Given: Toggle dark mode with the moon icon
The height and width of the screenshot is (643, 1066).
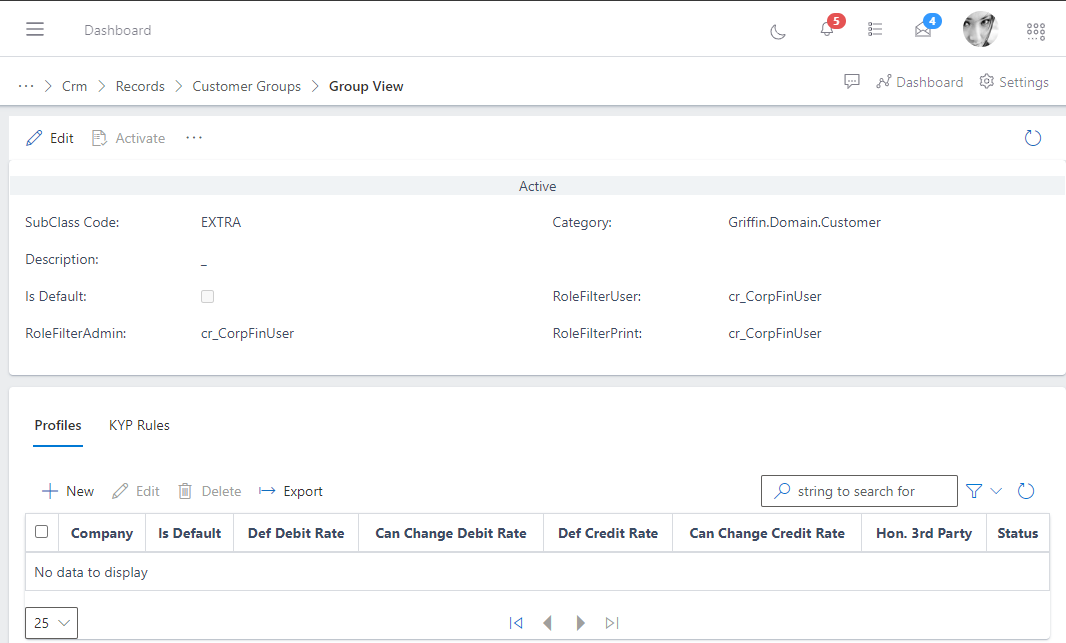Looking at the screenshot, I should click(x=778, y=31).
